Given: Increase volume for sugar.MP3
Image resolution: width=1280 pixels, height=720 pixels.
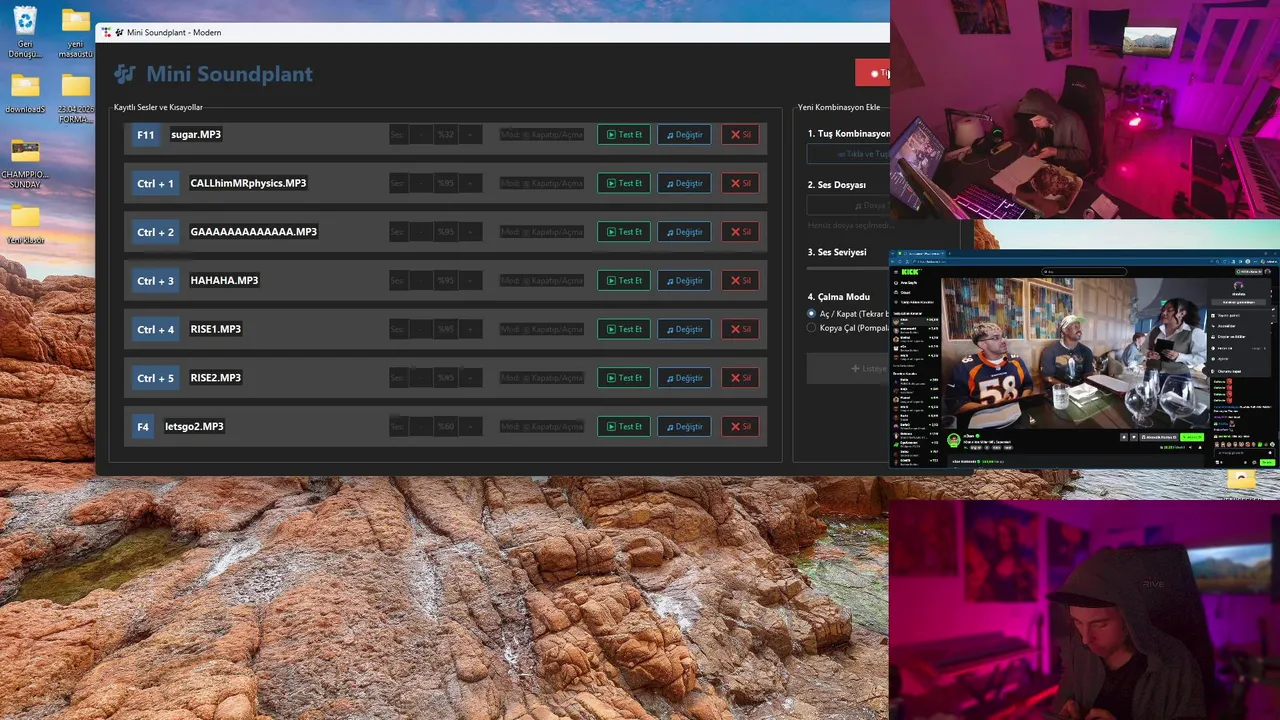Looking at the screenshot, I should [470, 134].
